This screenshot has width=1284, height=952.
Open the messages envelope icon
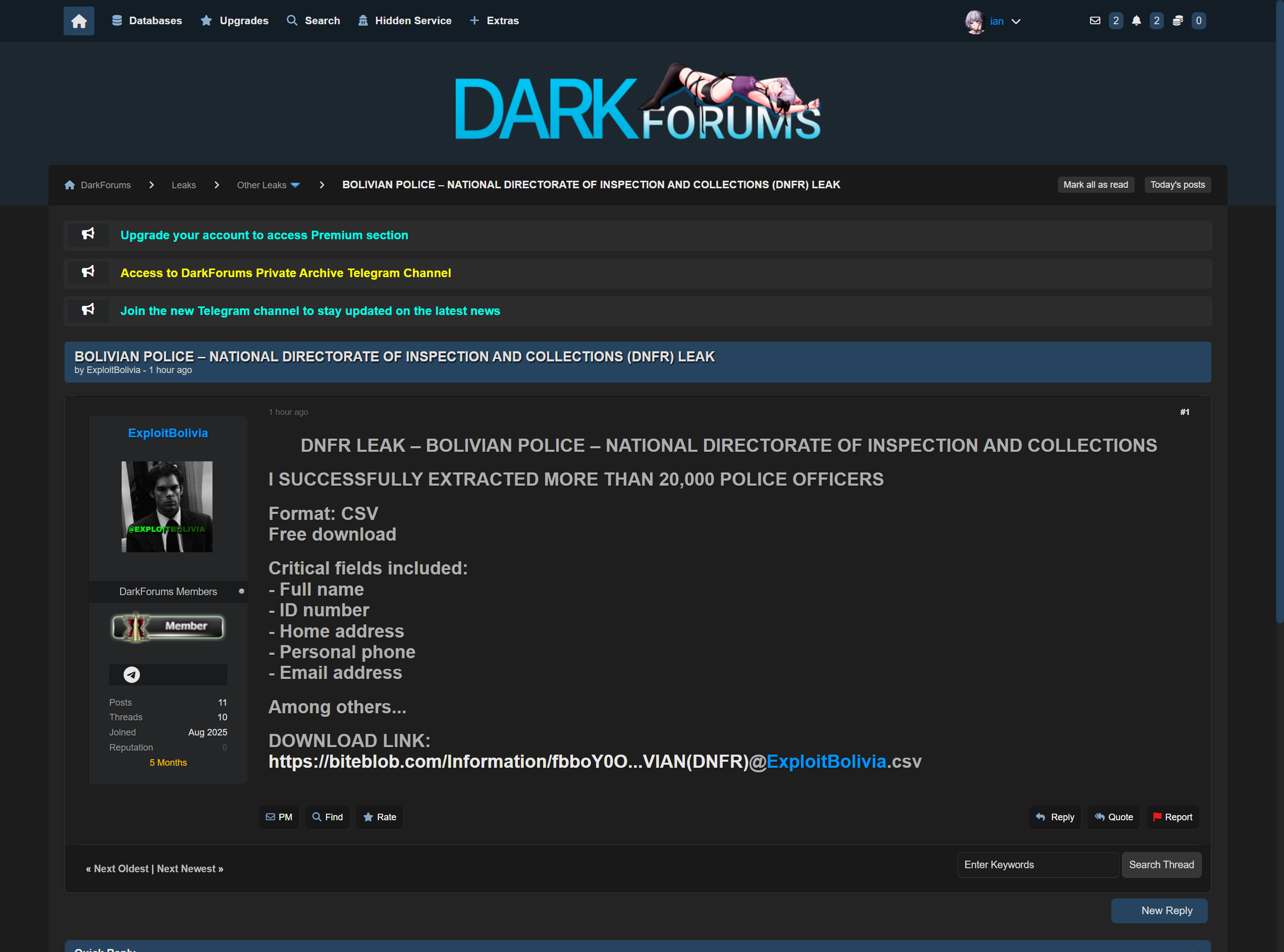coord(1095,21)
